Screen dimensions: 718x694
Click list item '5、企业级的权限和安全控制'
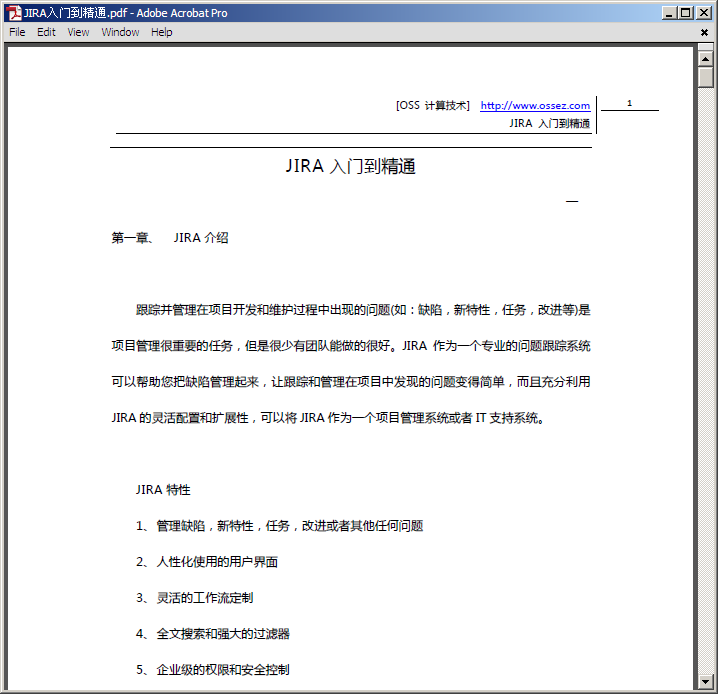pyautogui.click(x=213, y=670)
